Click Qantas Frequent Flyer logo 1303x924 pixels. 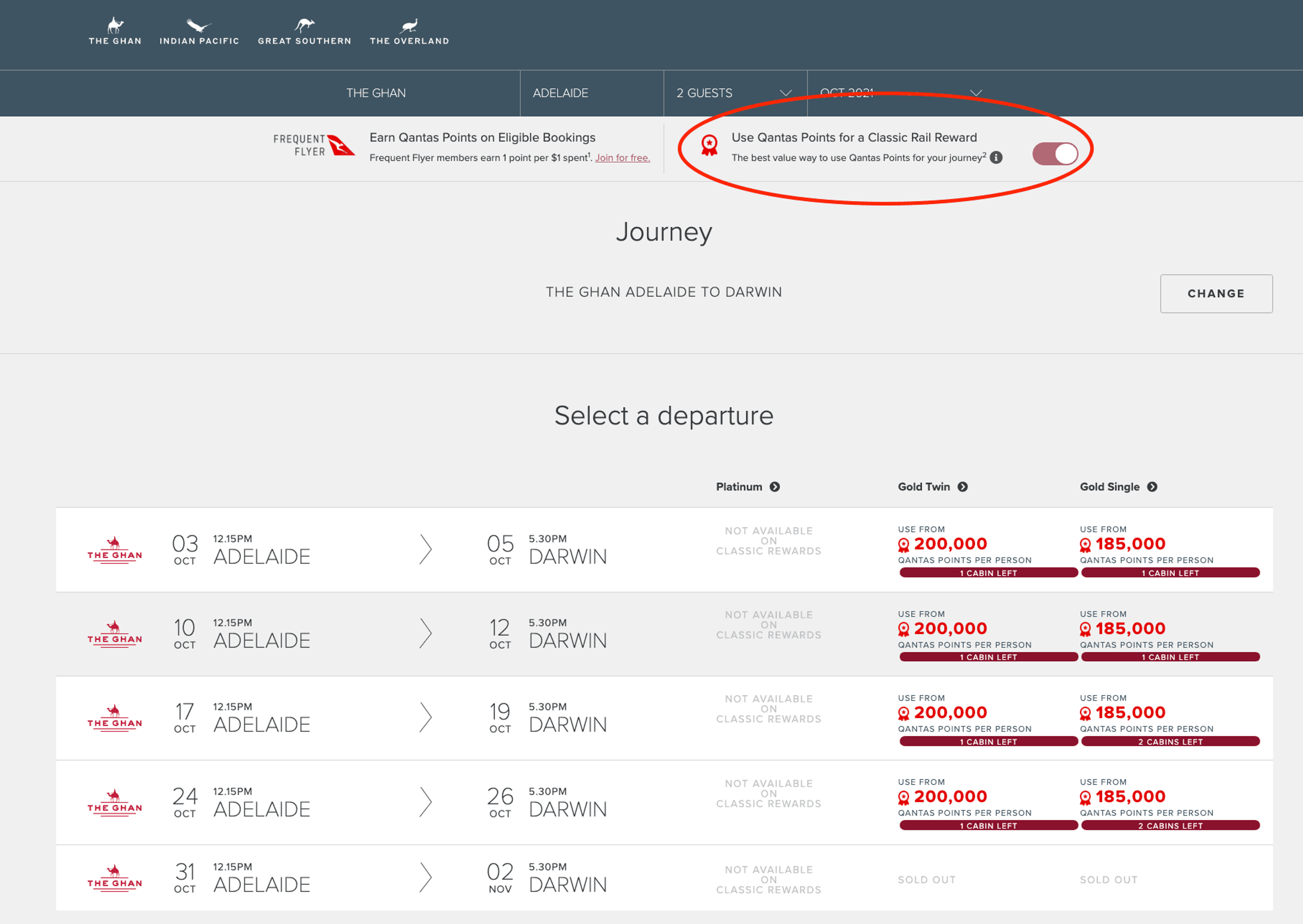pos(314,146)
